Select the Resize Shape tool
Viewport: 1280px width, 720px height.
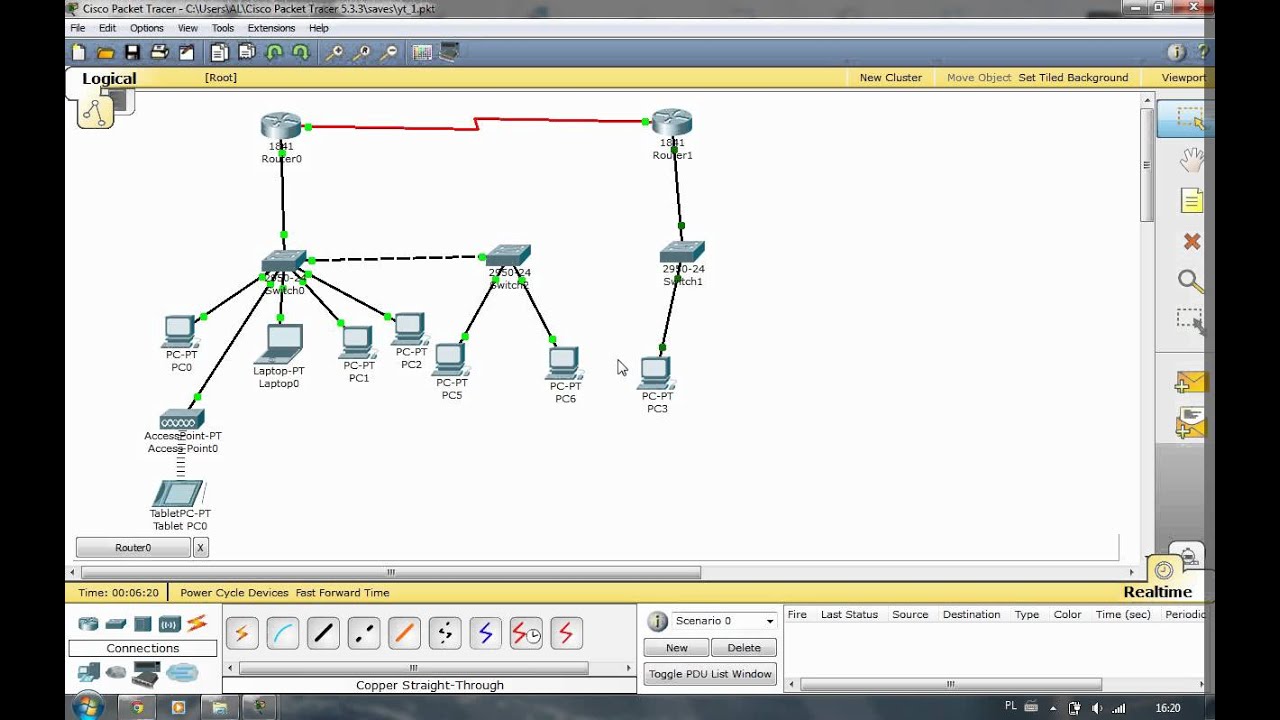[x=1190, y=321]
